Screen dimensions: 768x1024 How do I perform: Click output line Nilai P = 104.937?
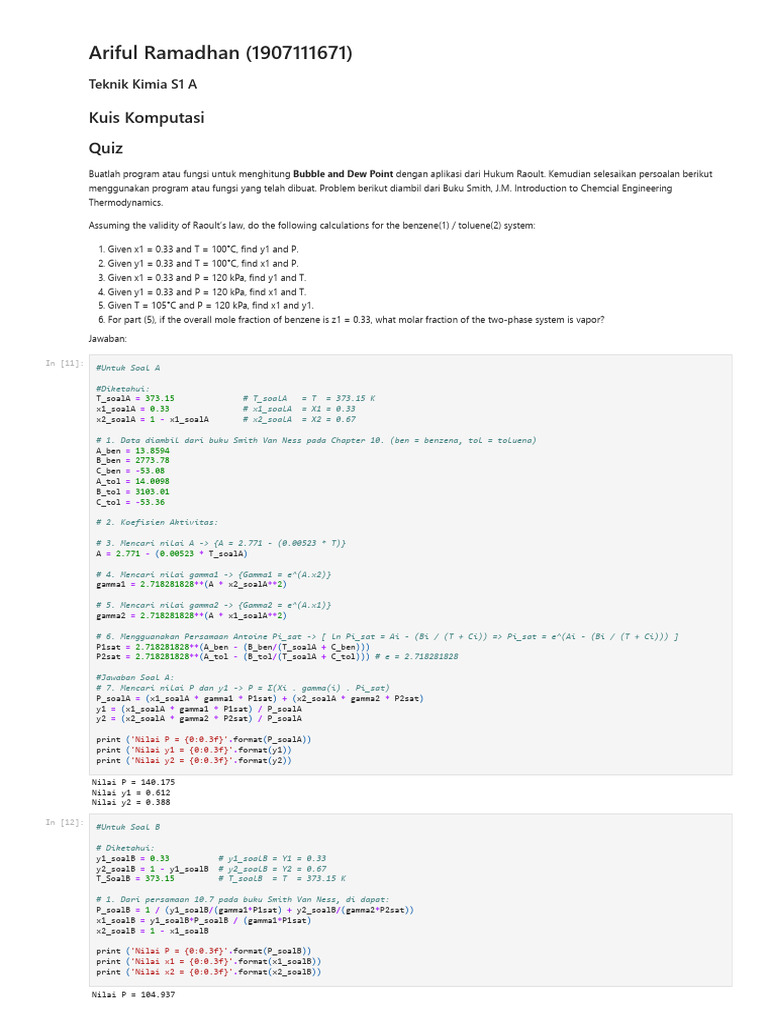click(133, 995)
